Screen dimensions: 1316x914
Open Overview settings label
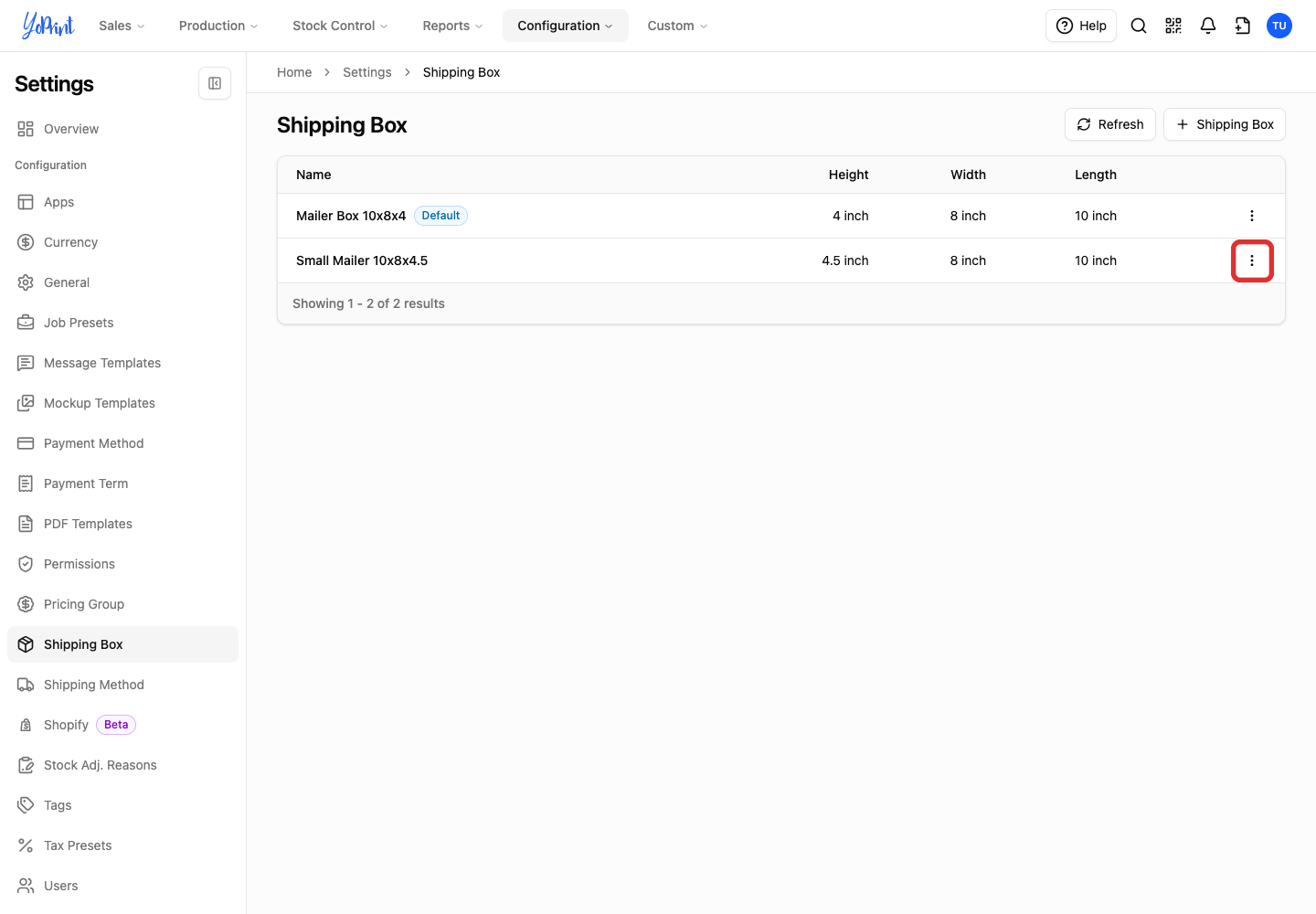click(x=71, y=129)
